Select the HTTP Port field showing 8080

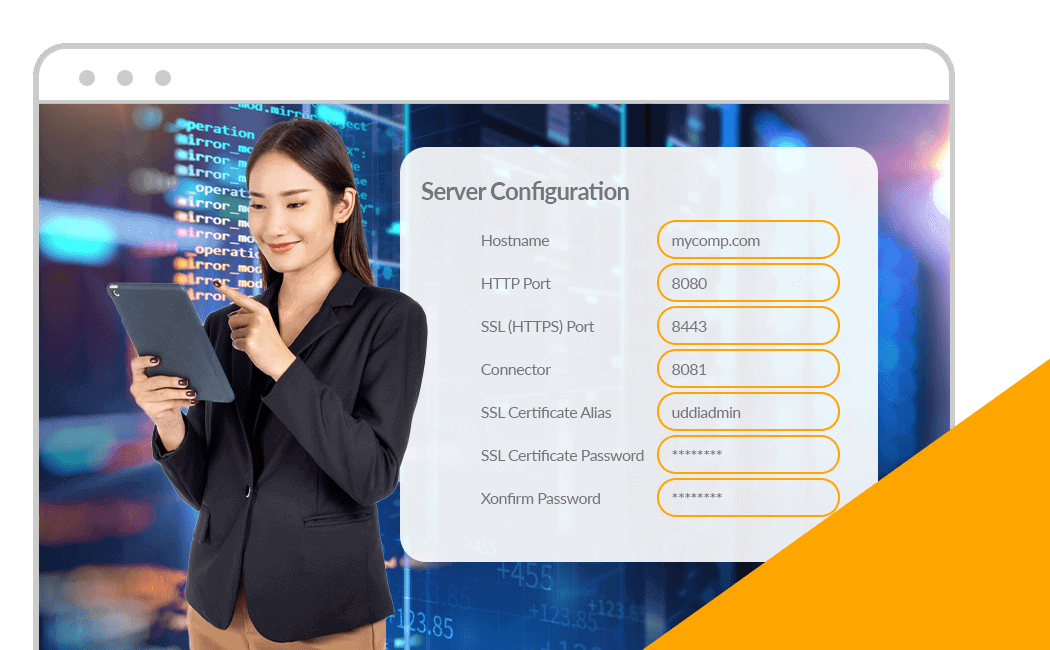[748, 282]
